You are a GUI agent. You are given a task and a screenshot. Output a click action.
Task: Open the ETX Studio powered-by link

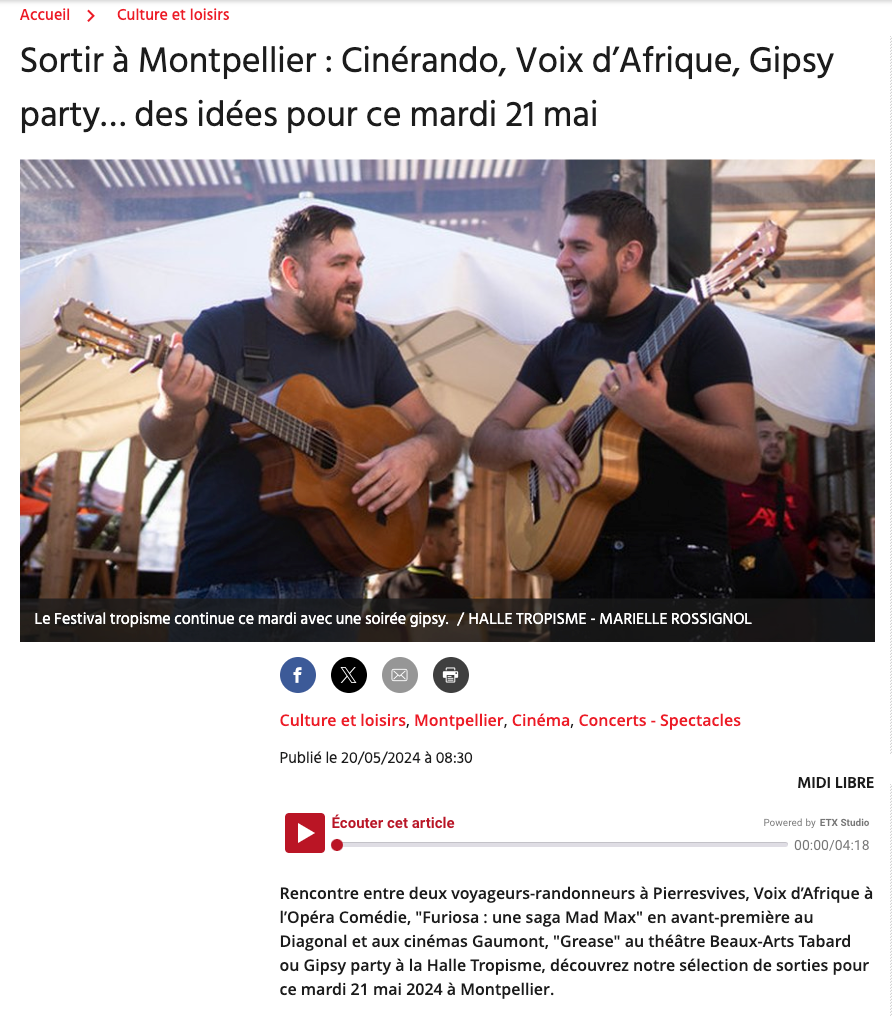click(x=844, y=822)
